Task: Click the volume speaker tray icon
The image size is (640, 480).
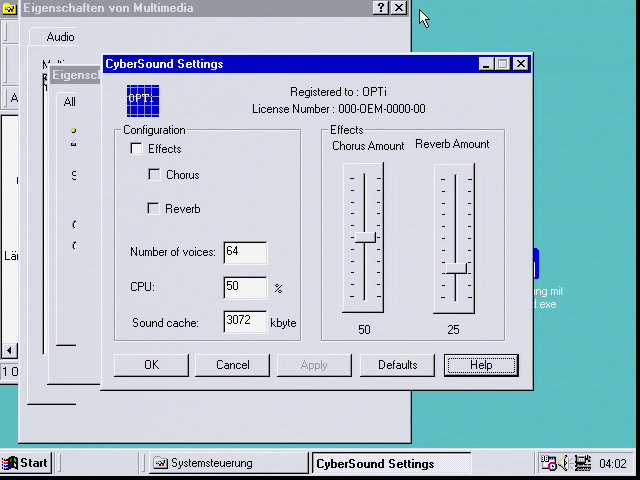Action: pyautogui.click(x=565, y=463)
